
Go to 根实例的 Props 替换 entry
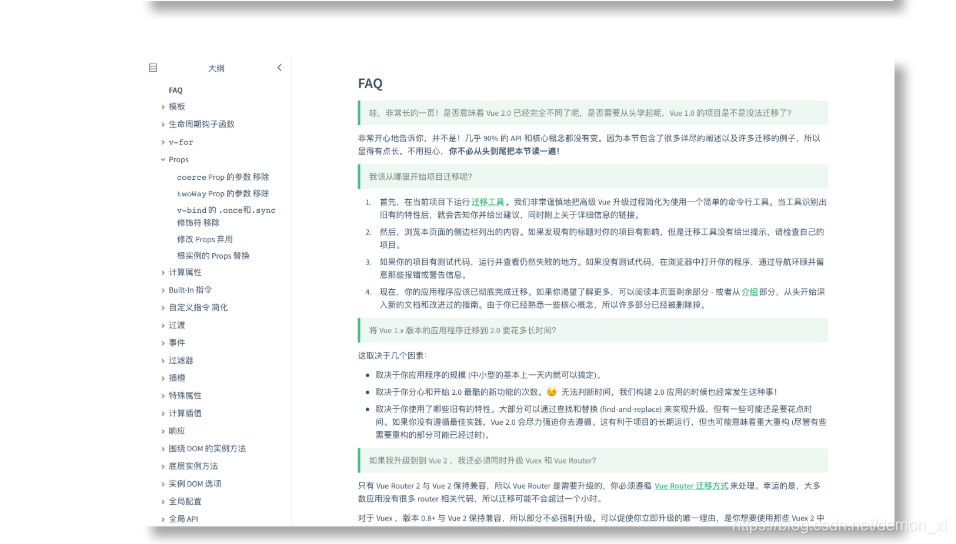(x=213, y=256)
